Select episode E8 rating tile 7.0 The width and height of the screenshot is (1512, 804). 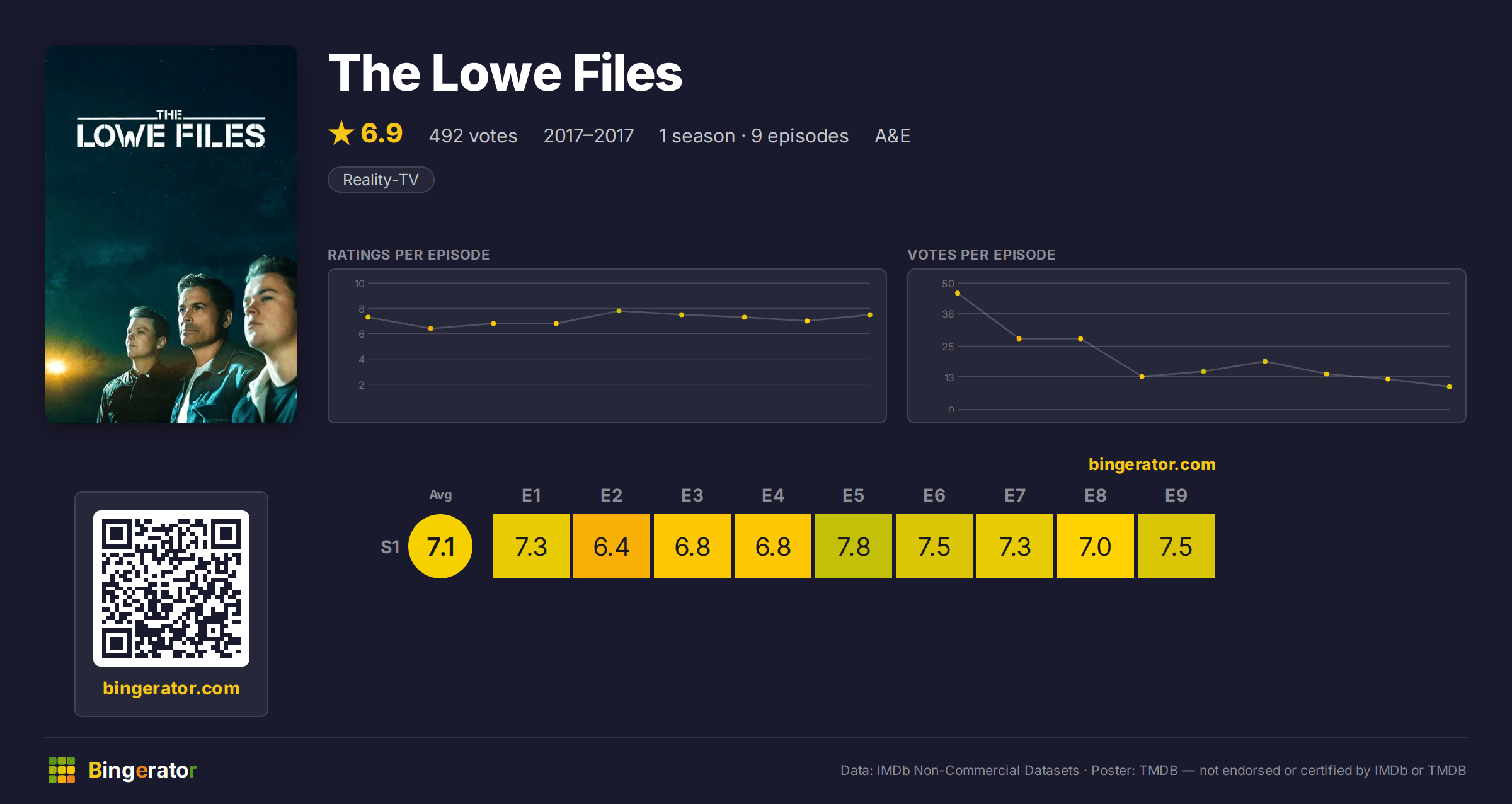(1096, 546)
